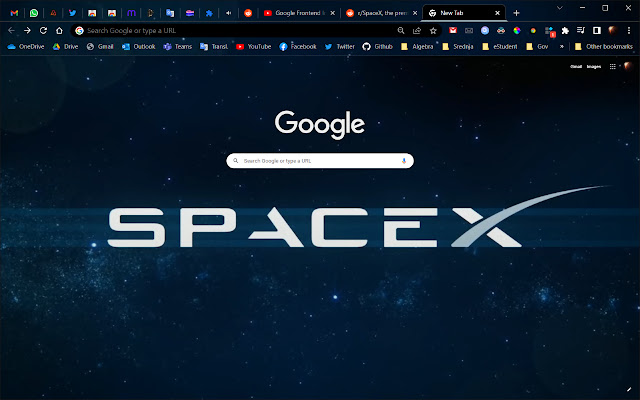Switch to the pinned WhatsApp tab

(x=34, y=13)
